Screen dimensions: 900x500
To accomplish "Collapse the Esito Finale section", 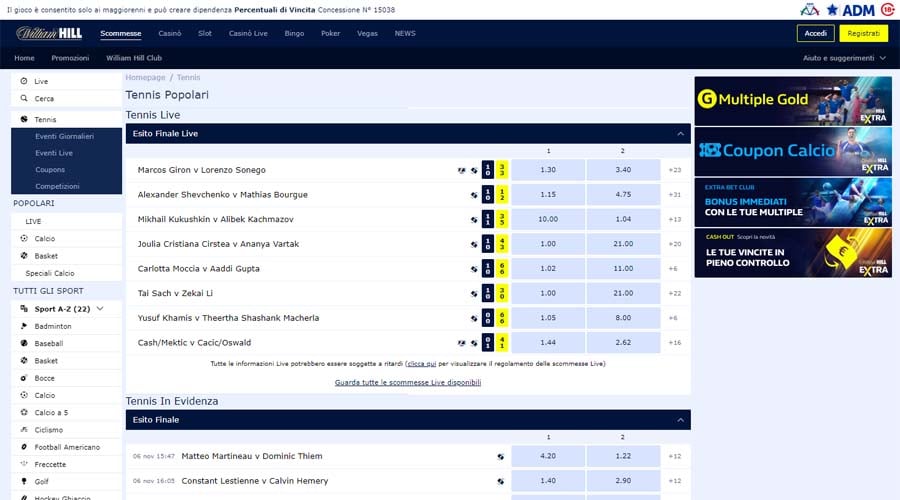I will [680, 420].
